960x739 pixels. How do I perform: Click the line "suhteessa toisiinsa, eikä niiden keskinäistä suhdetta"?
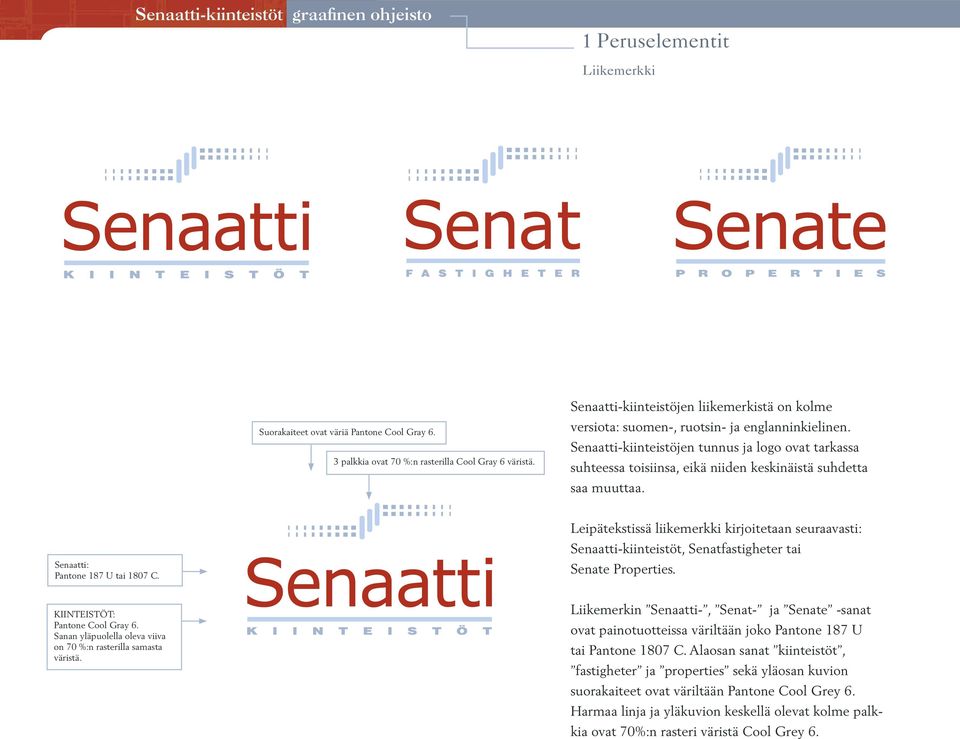point(719,468)
